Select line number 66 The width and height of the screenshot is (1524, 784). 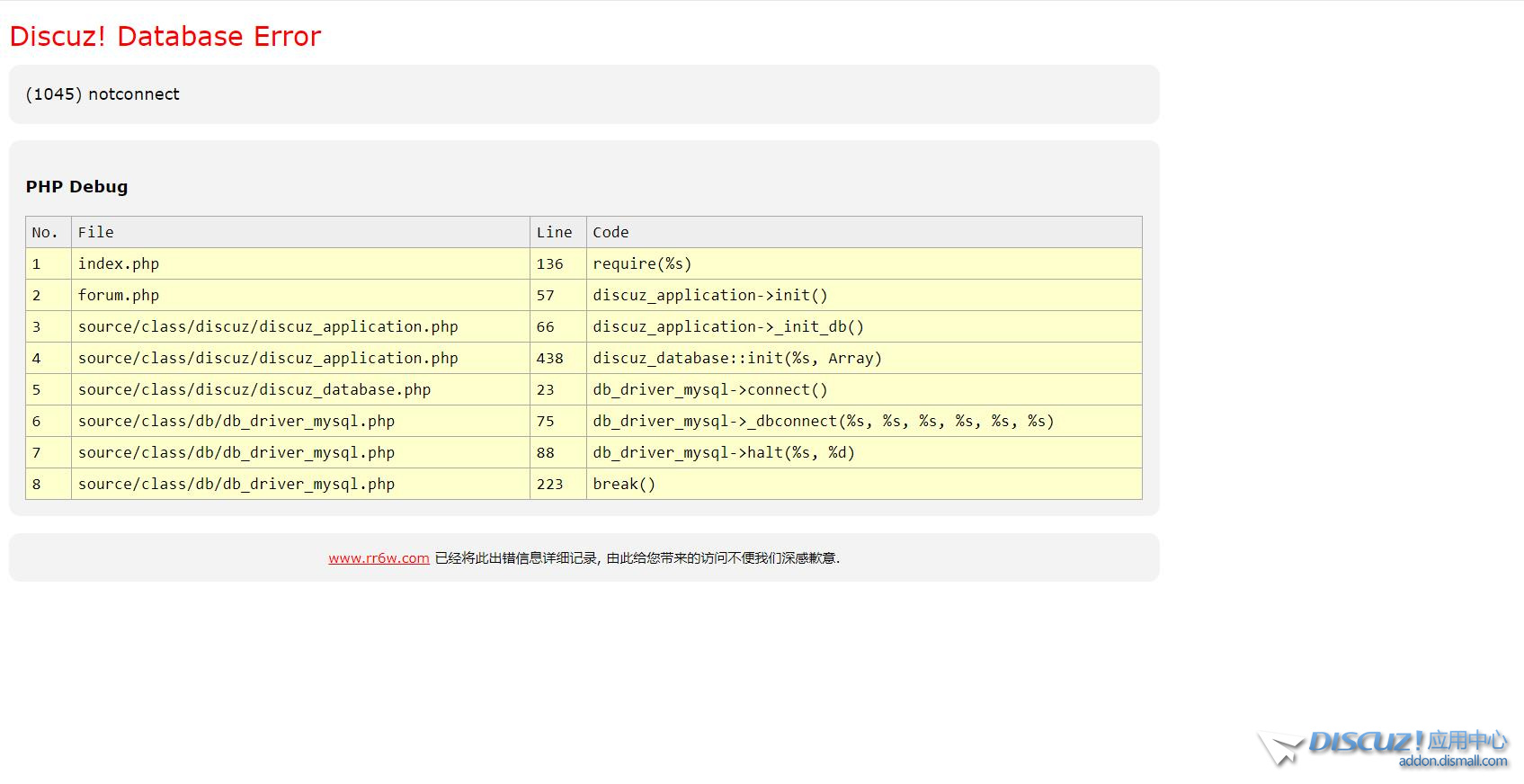click(558, 326)
